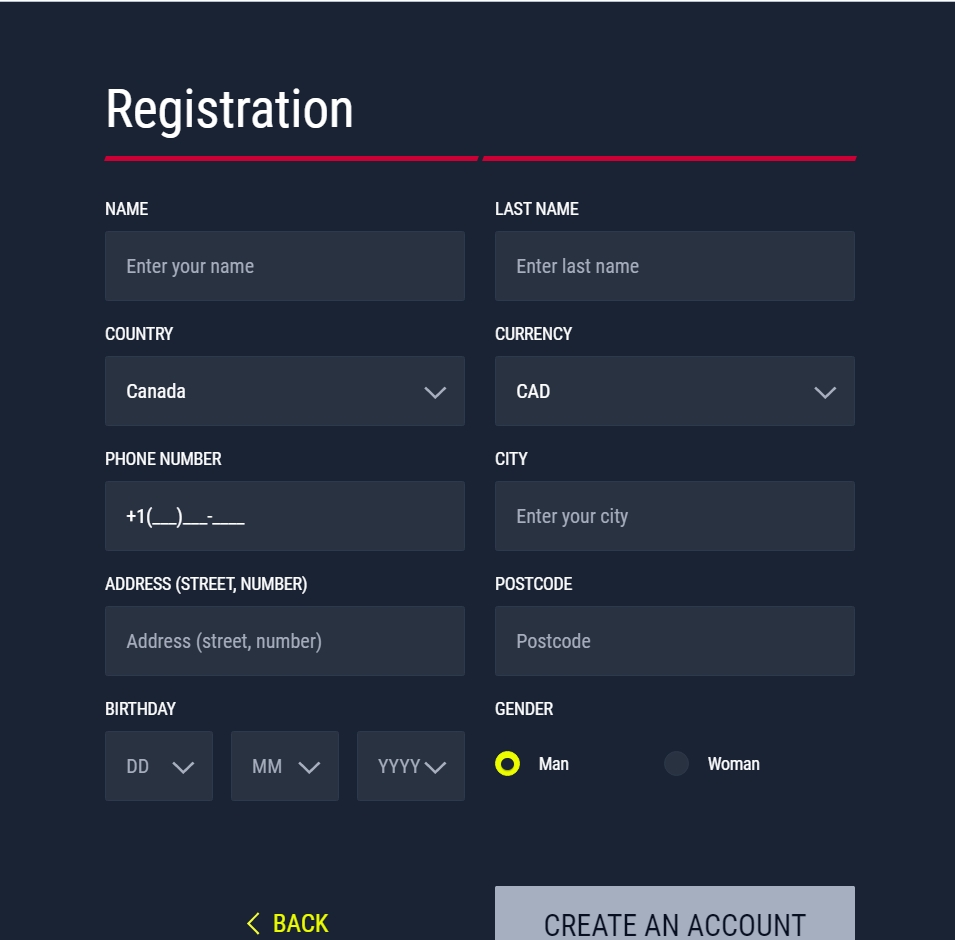
Task: Click the Postcode input field
Action: point(674,641)
